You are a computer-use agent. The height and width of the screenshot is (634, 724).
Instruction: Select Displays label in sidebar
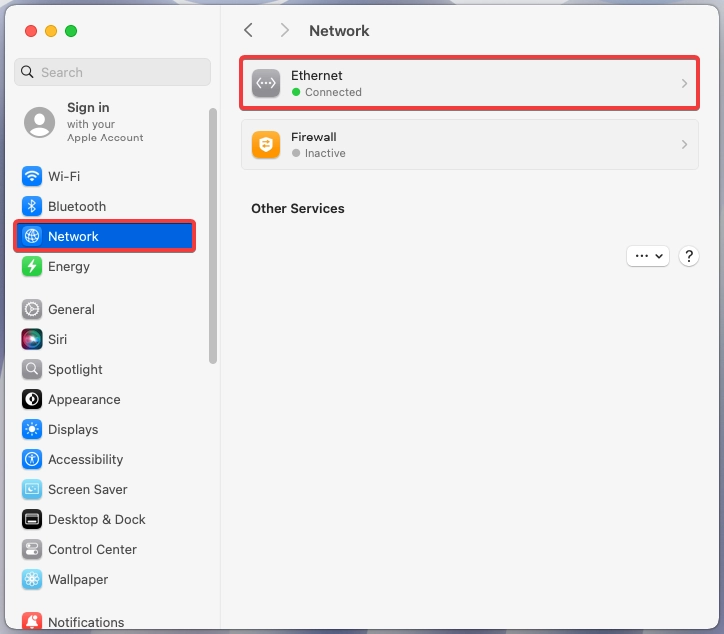coord(73,430)
